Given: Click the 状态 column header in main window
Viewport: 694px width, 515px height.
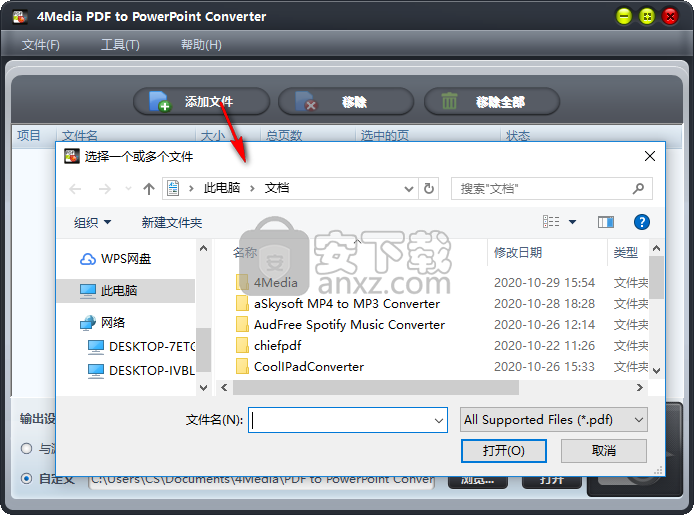Looking at the screenshot, I should click(518, 135).
